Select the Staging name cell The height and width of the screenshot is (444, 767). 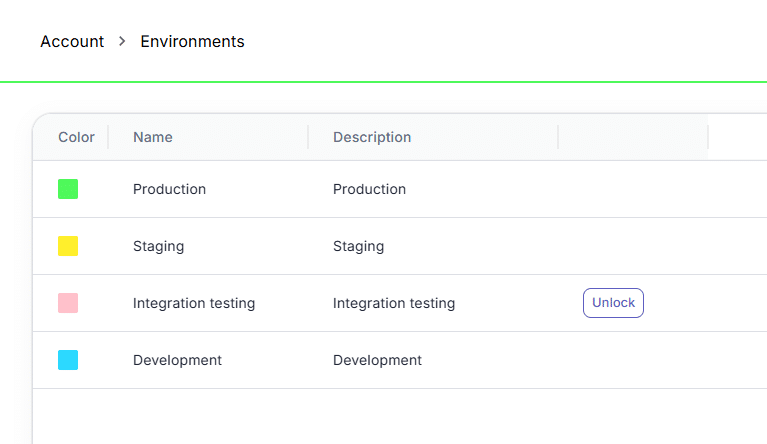coord(158,246)
